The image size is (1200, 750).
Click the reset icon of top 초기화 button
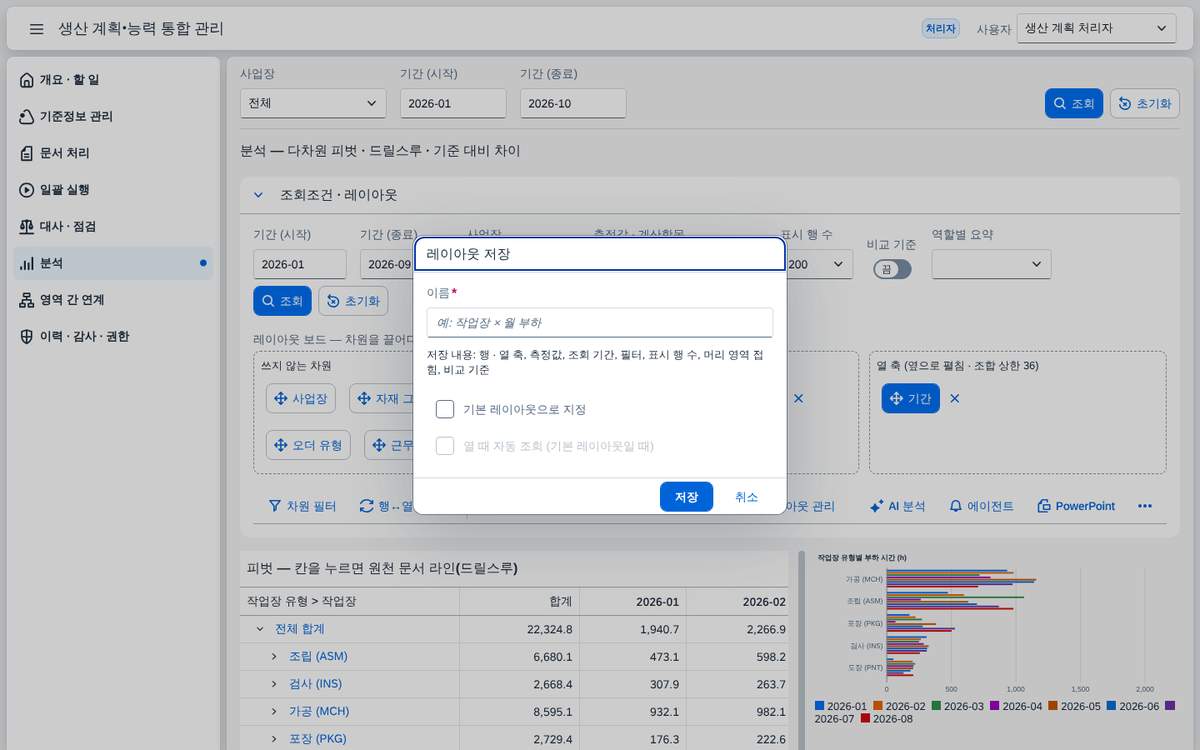[x=1125, y=104]
